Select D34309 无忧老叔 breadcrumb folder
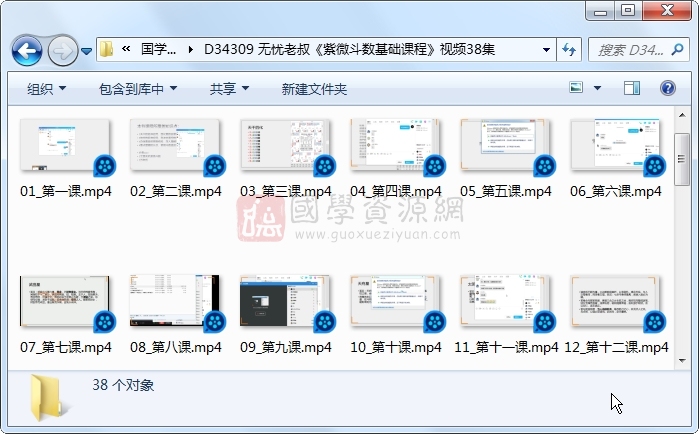Screen dimensions: 699x434 (349, 49)
